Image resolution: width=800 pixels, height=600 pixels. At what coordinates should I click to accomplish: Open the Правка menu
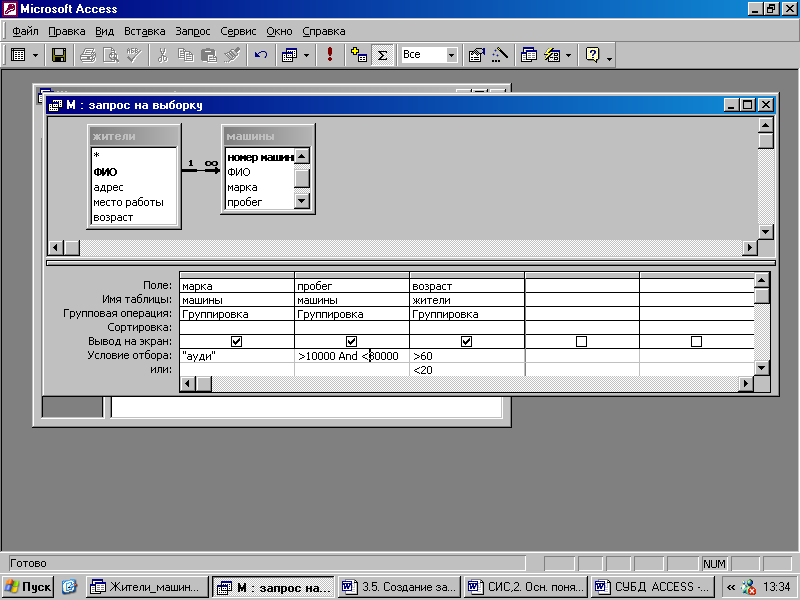pos(66,31)
